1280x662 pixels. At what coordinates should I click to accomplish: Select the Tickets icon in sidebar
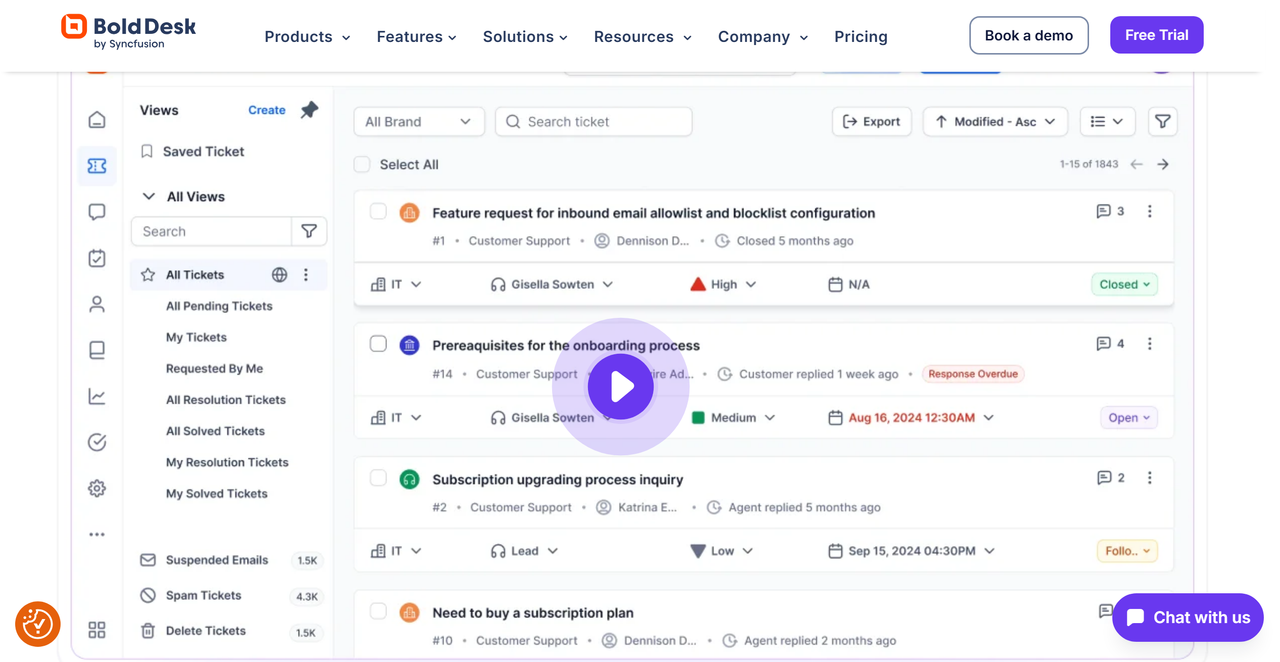[x=97, y=166]
